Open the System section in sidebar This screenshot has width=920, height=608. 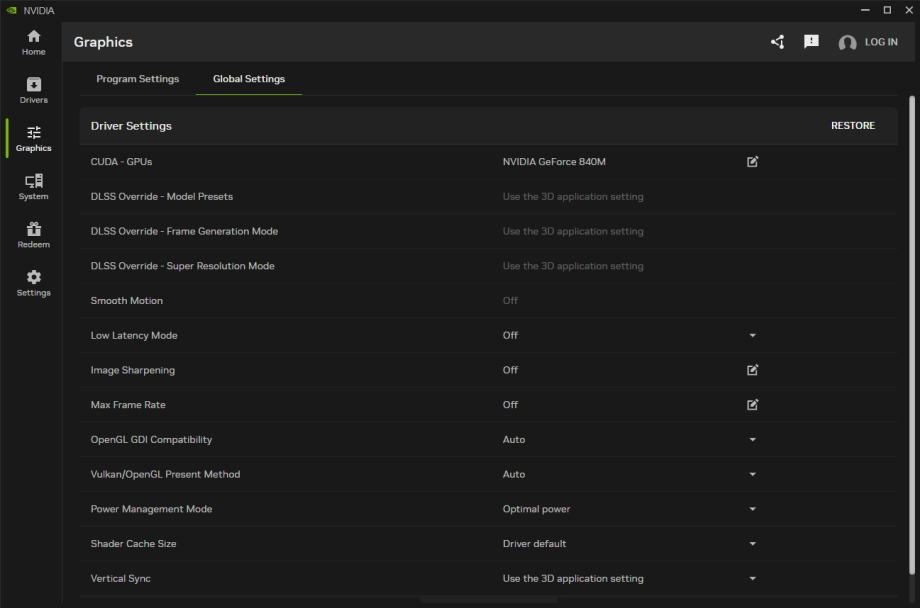(x=33, y=186)
